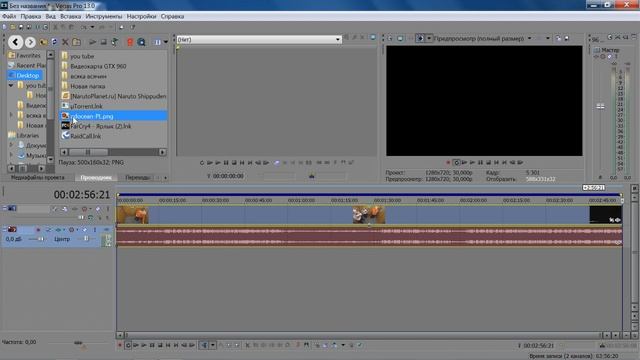640x360 pixels.
Task: Click the Save icon in the main toolbar
Action: point(21,27)
